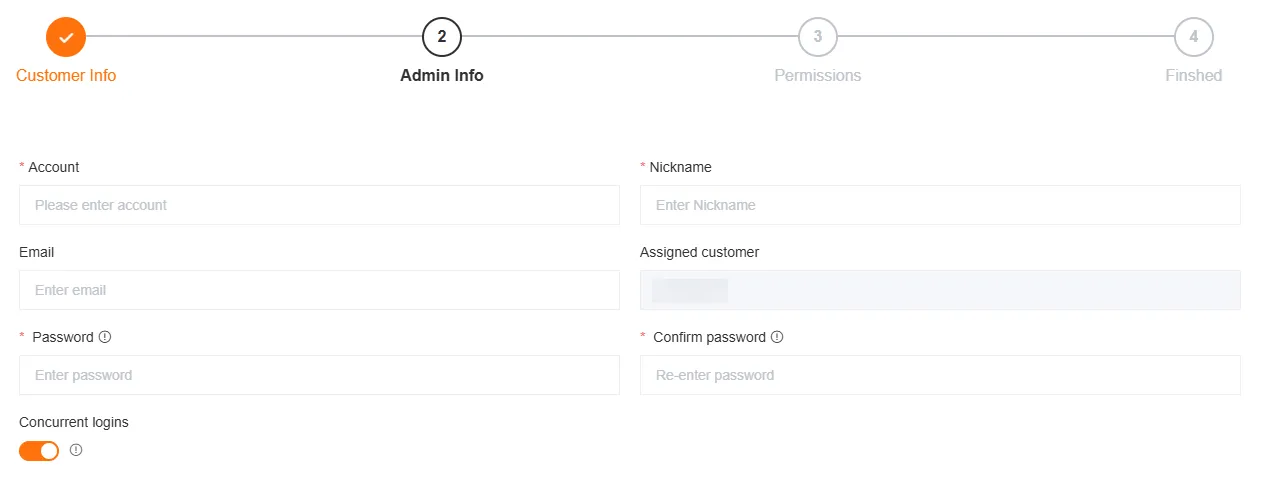Click the info icon beside Confirm password
The width and height of the screenshot is (1262, 490).
[x=777, y=337]
